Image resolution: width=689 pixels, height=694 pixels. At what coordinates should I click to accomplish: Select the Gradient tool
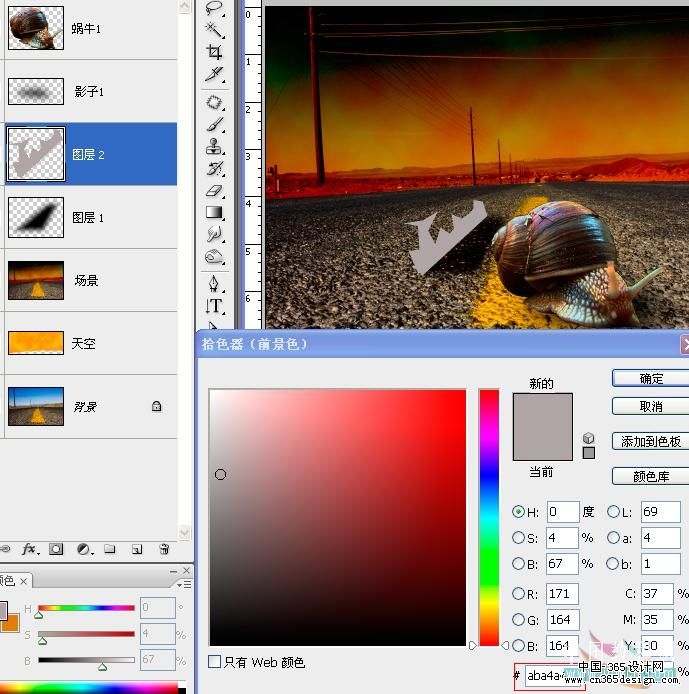(x=215, y=212)
